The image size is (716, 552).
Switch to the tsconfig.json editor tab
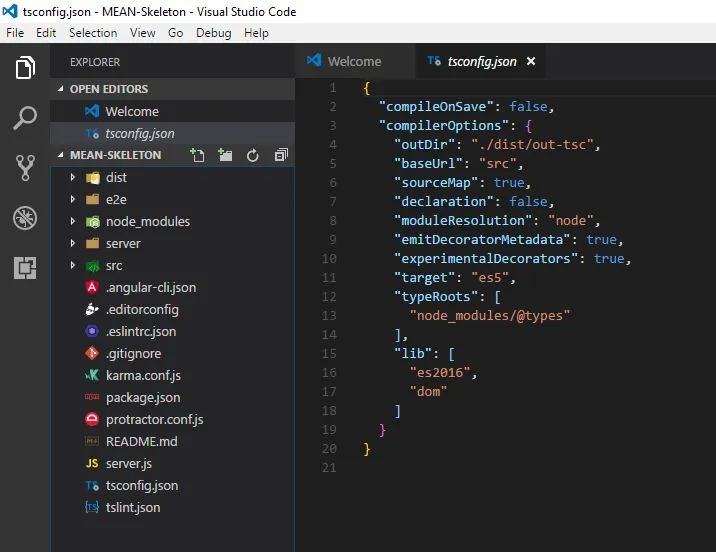(x=479, y=61)
